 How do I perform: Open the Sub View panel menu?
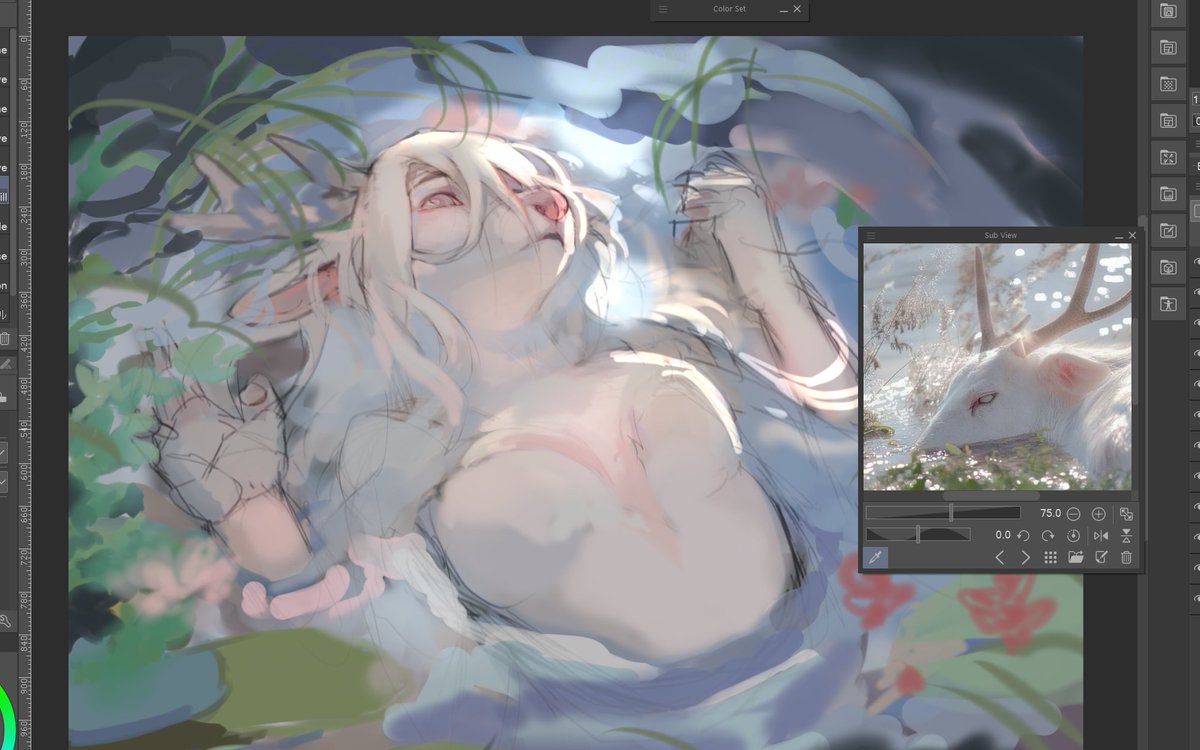pyautogui.click(x=871, y=235)
